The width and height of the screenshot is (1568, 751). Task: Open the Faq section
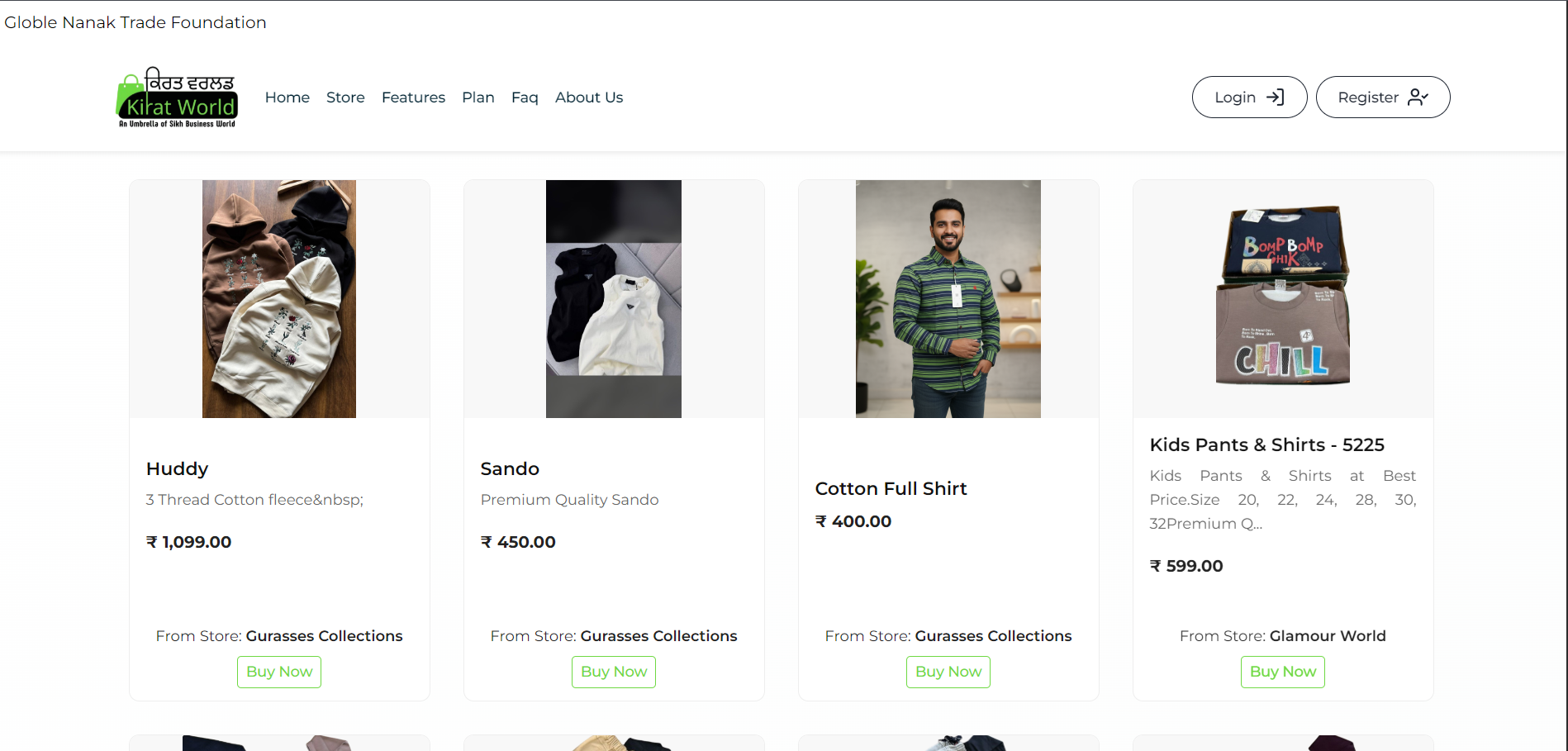click(525, 97)
